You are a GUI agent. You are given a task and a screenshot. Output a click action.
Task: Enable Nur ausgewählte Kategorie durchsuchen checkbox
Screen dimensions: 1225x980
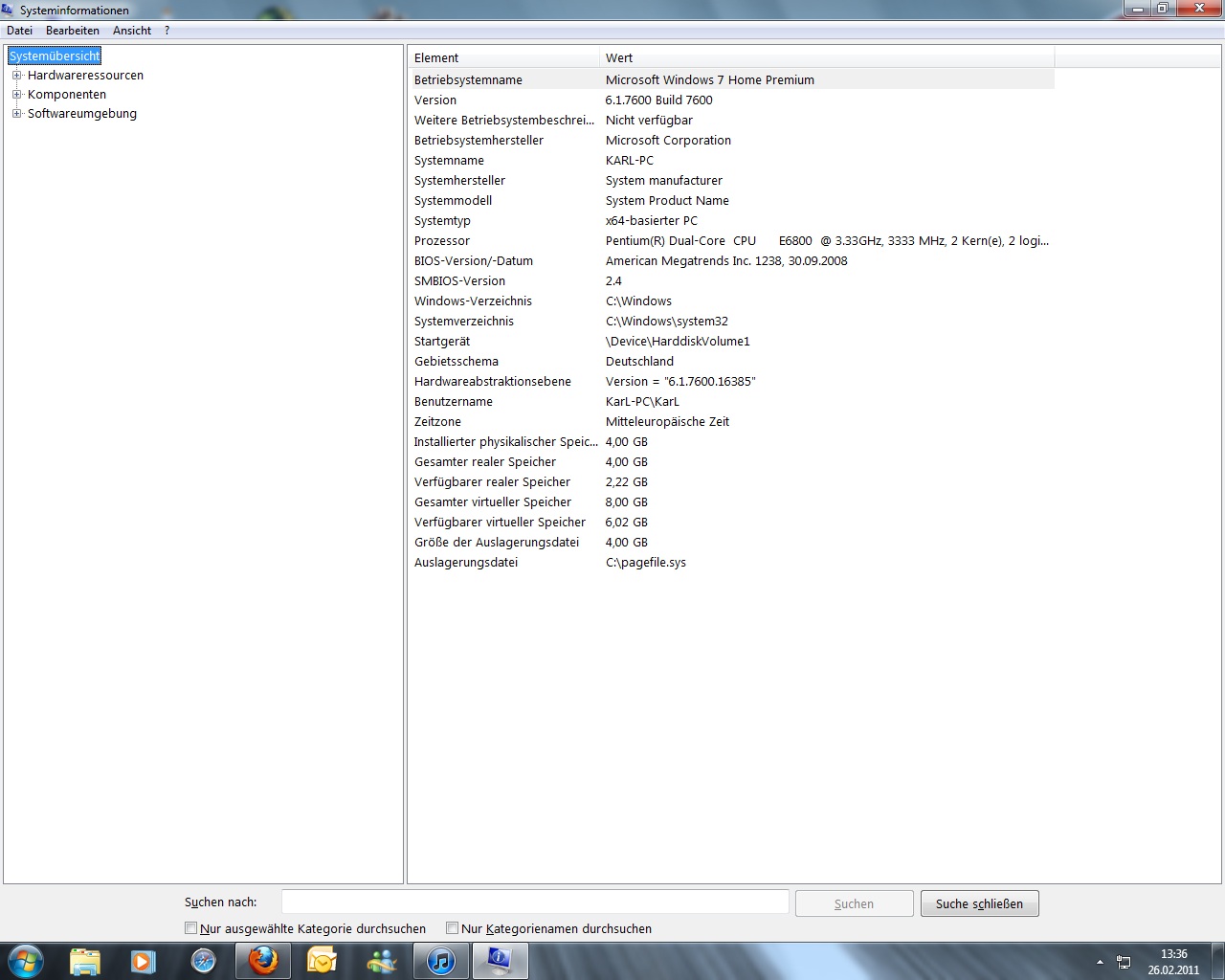point(190,928)
